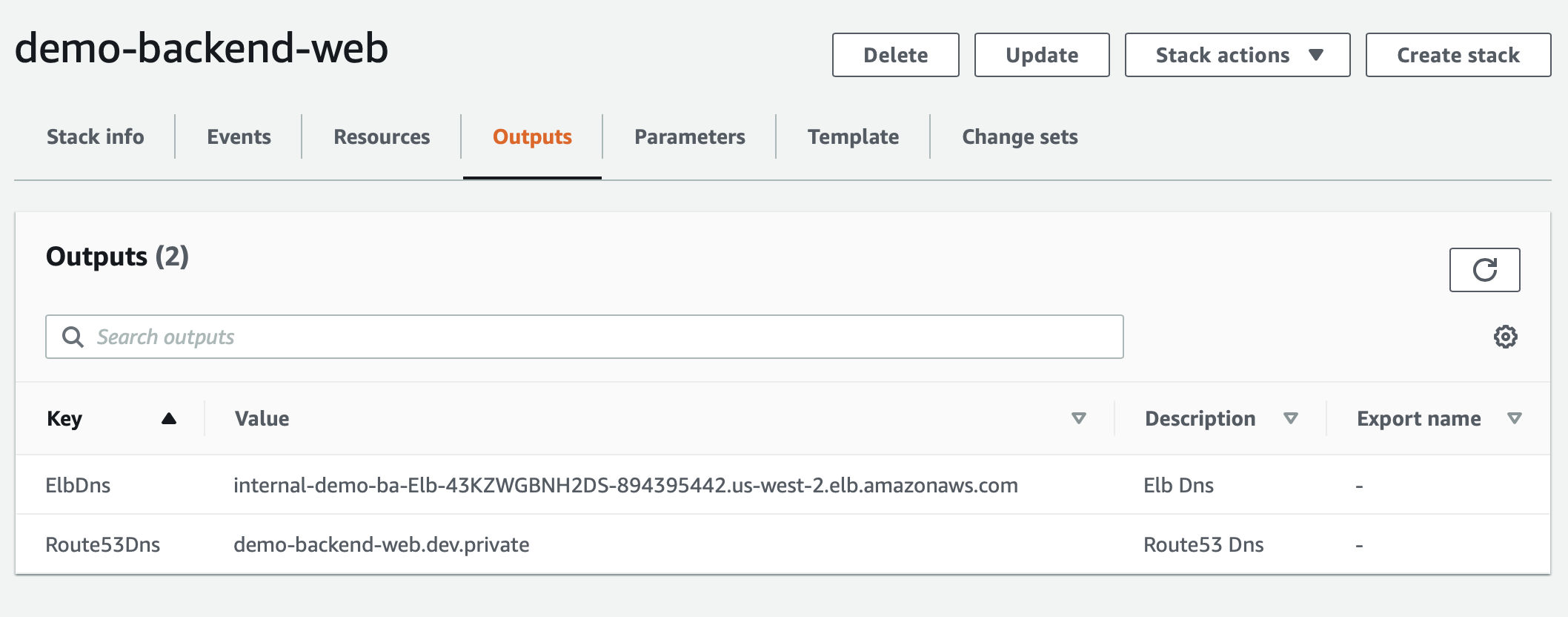Image resolution: width=1568 pixels, height=617 pixels.
Task: Click the search magnifier icon
Action: [73, 337]
